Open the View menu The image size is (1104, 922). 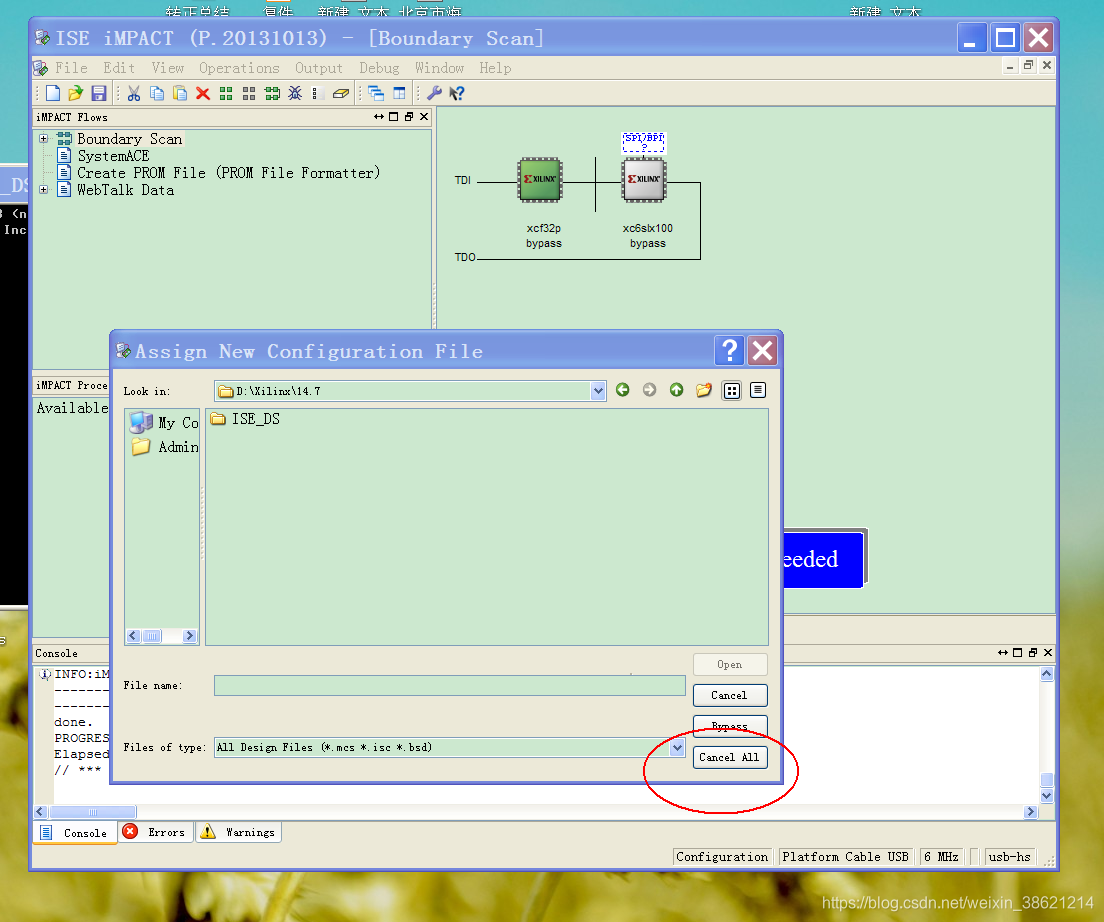click(168, 68)
